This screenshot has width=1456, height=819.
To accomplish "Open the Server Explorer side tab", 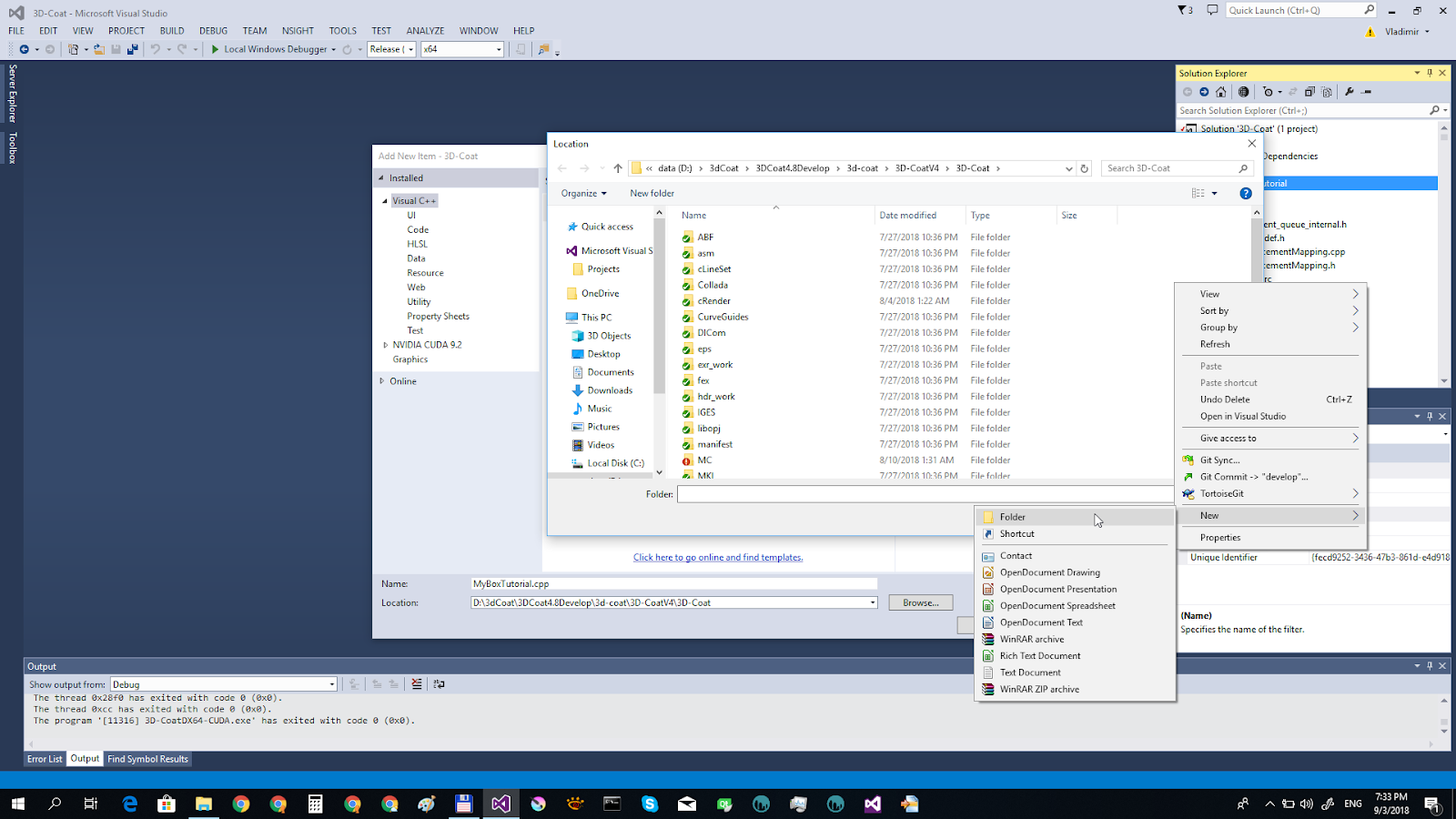I will pos(13,93).
